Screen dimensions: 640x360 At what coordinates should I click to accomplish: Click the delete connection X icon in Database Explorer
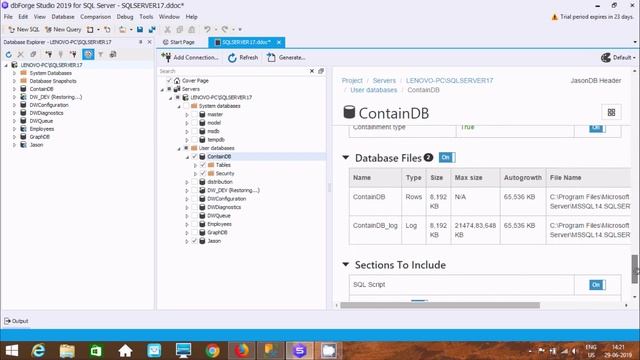20,54
